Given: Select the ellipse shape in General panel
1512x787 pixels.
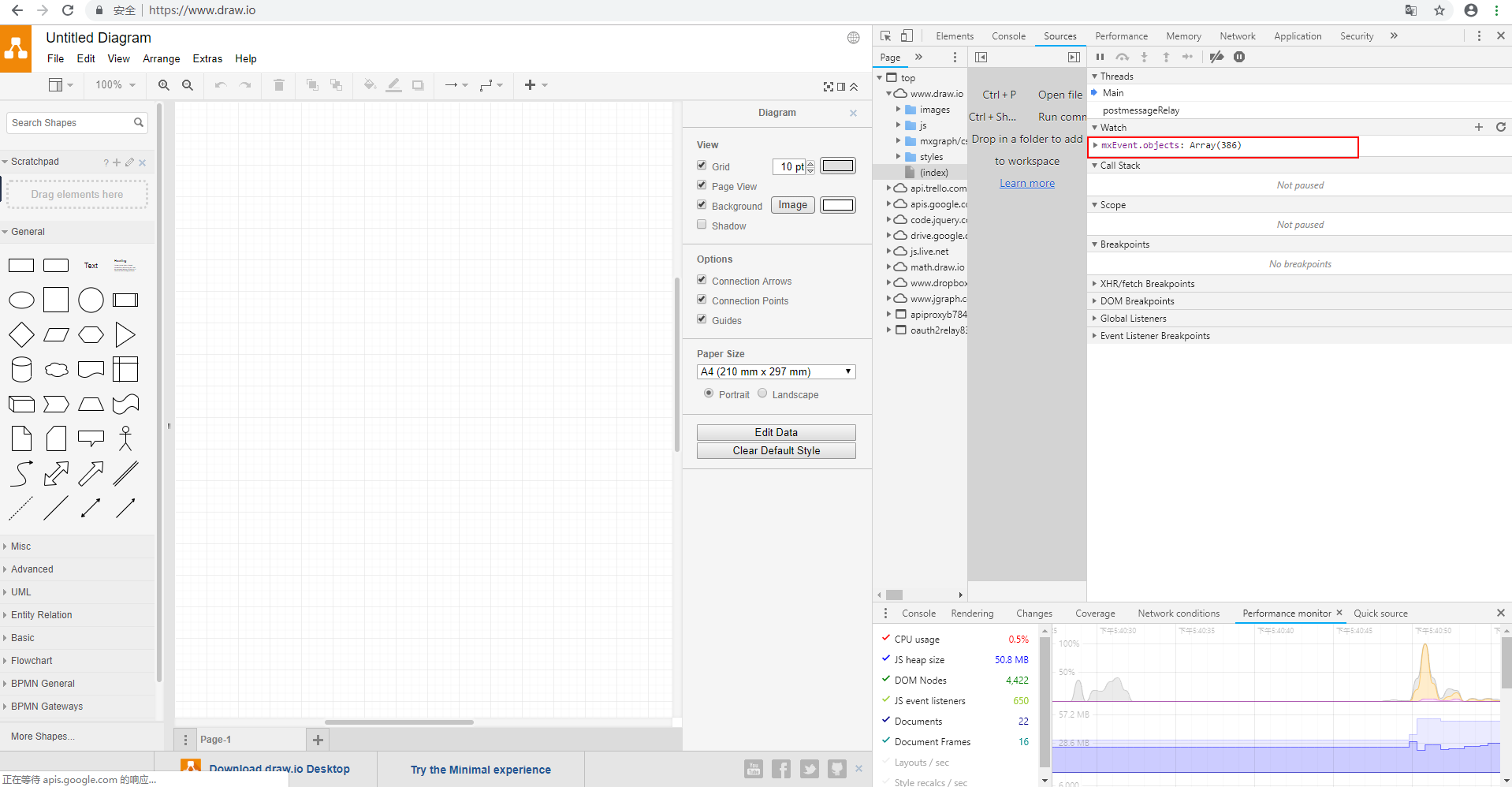Looking at the screenshot, I should pyautogui.click(x=21, y=300).
